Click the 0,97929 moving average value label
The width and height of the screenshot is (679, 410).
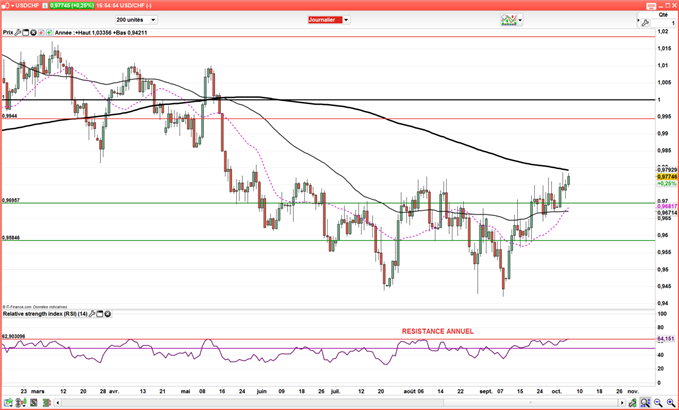667,170
